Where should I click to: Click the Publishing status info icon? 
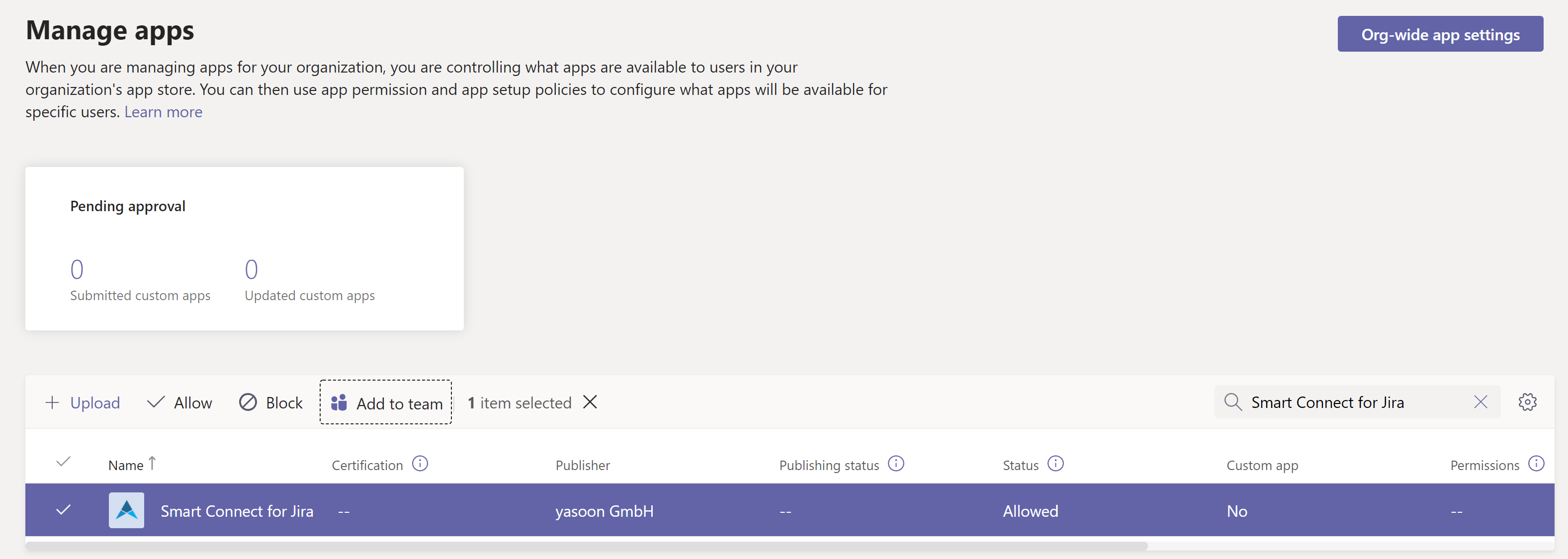[896, 464]
